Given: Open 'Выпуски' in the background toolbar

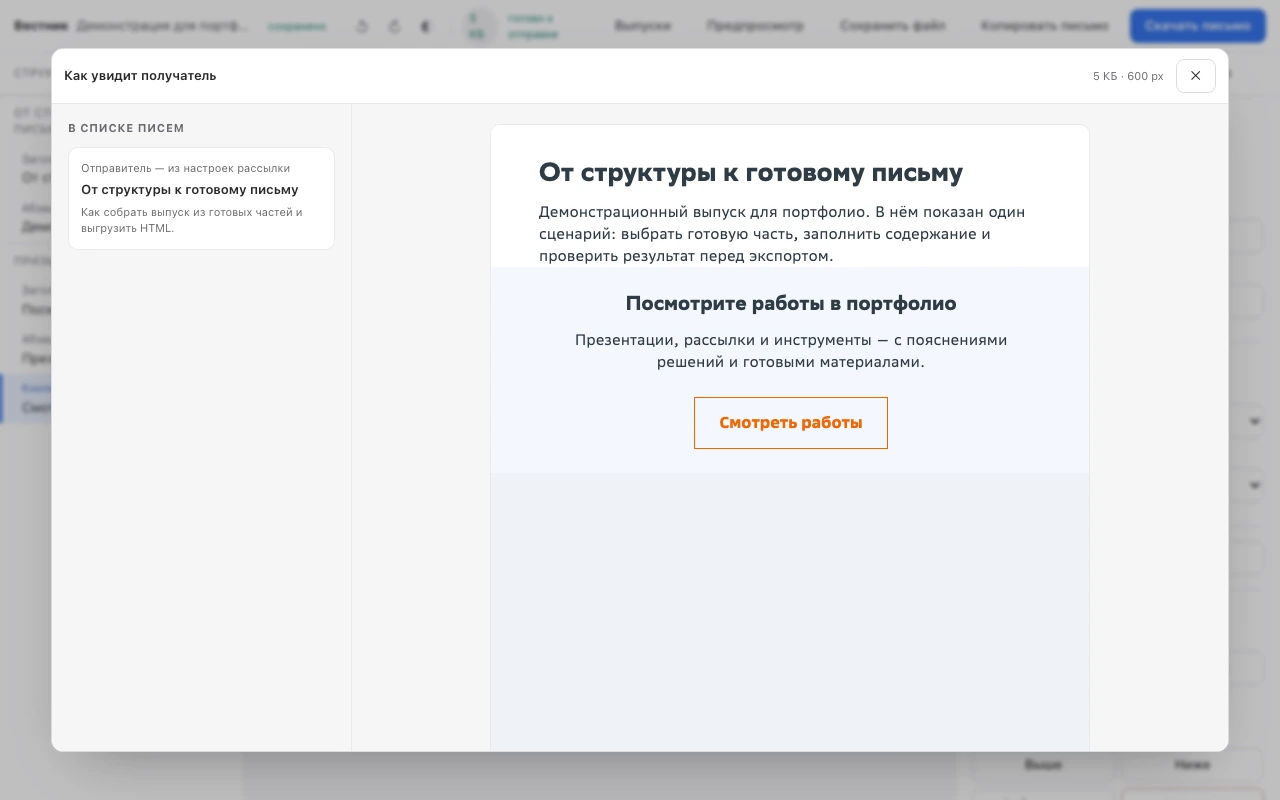Looking at the screenshot, I should coord(642,26).
